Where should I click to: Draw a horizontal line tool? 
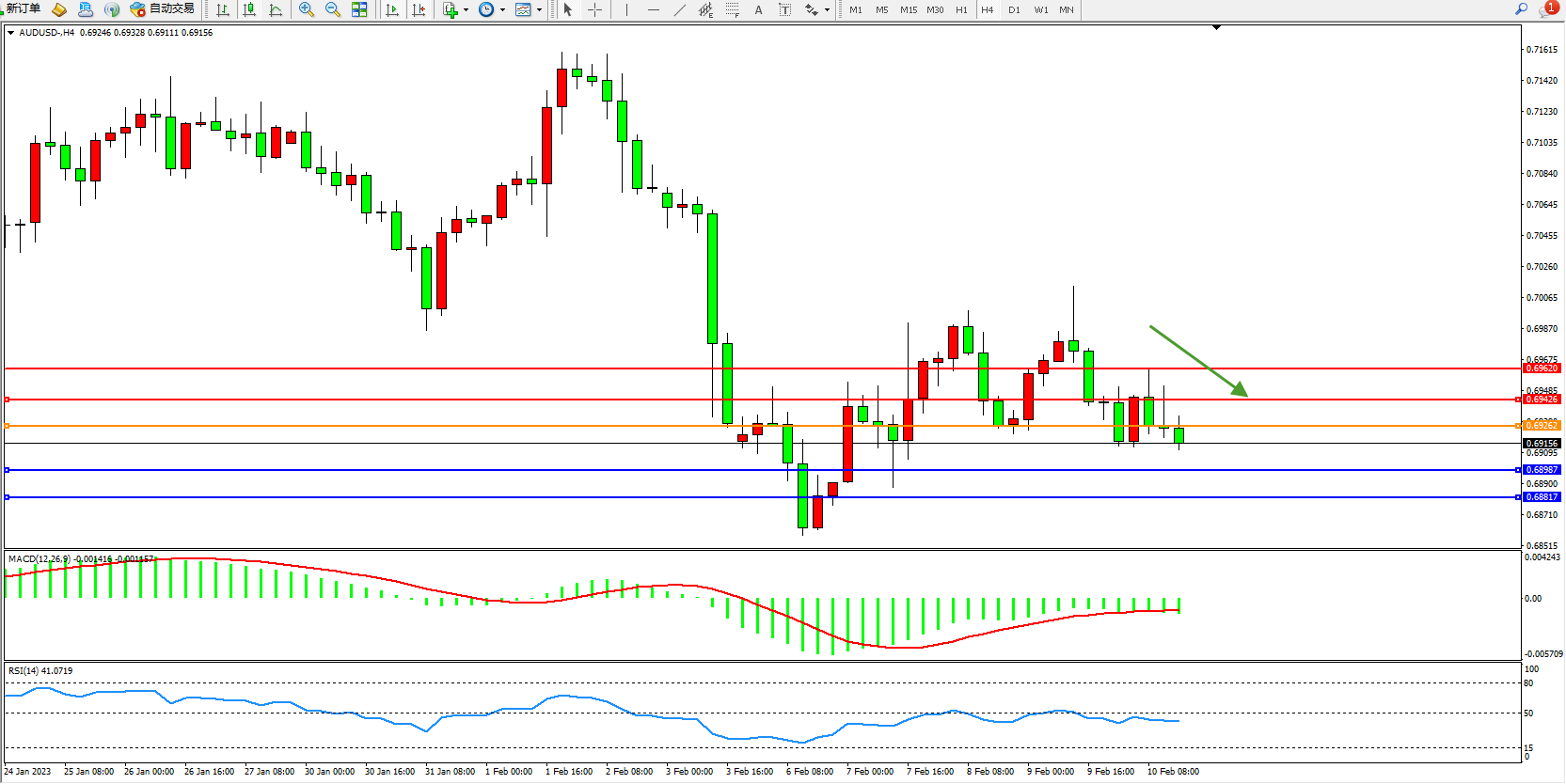coord(653,9)
